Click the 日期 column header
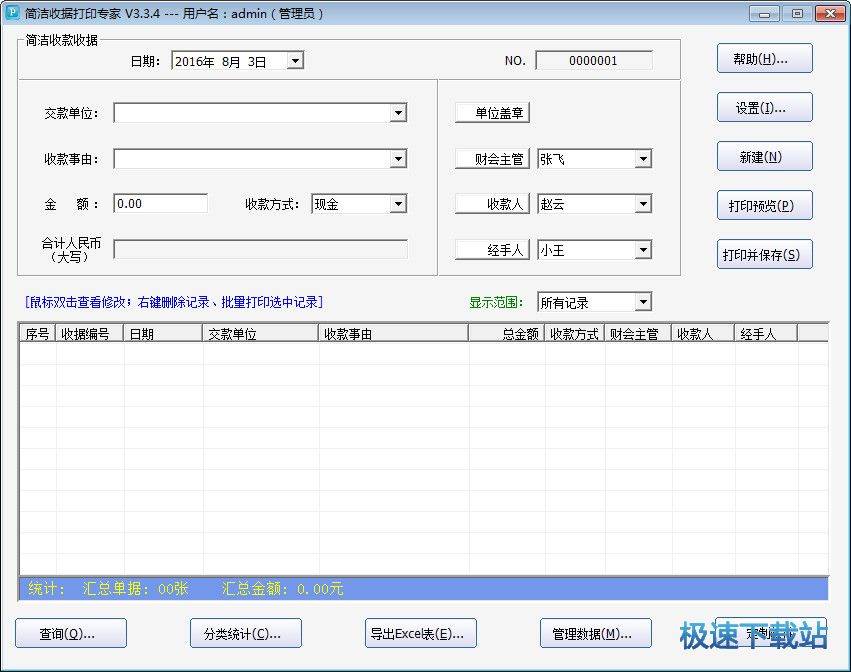The height and width of the screenshot is (672, 851). point(163,333)
